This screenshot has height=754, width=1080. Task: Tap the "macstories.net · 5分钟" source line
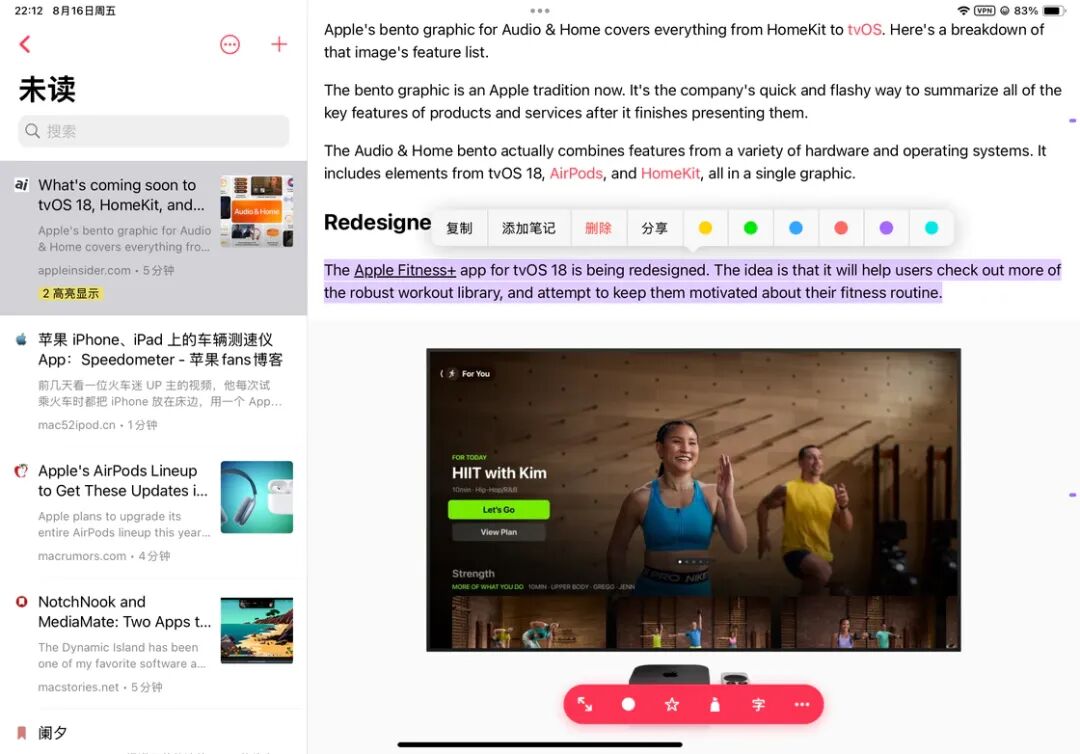point(101,687)
